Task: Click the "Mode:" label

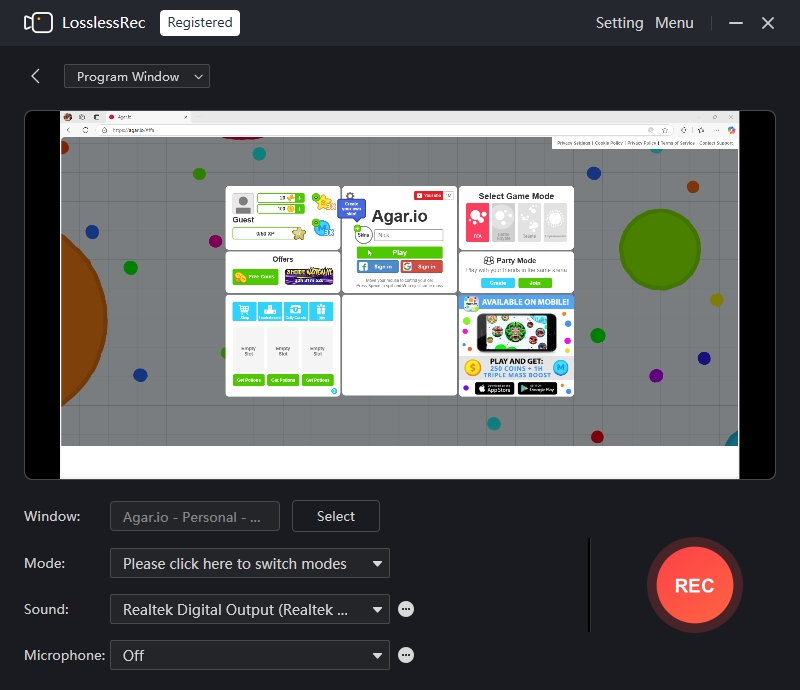Action: 44,563
